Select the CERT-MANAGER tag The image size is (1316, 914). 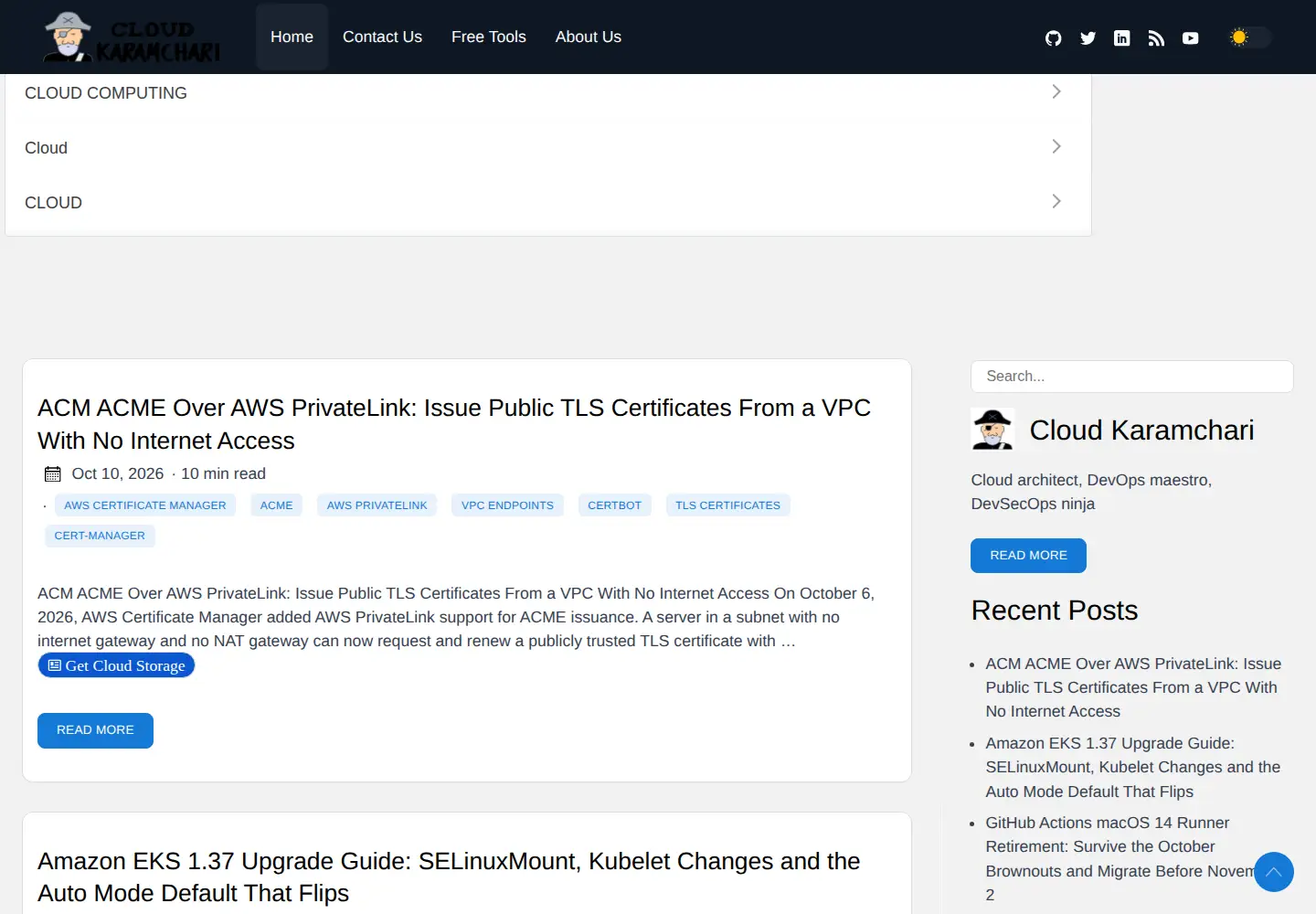[x=100, y=536]
